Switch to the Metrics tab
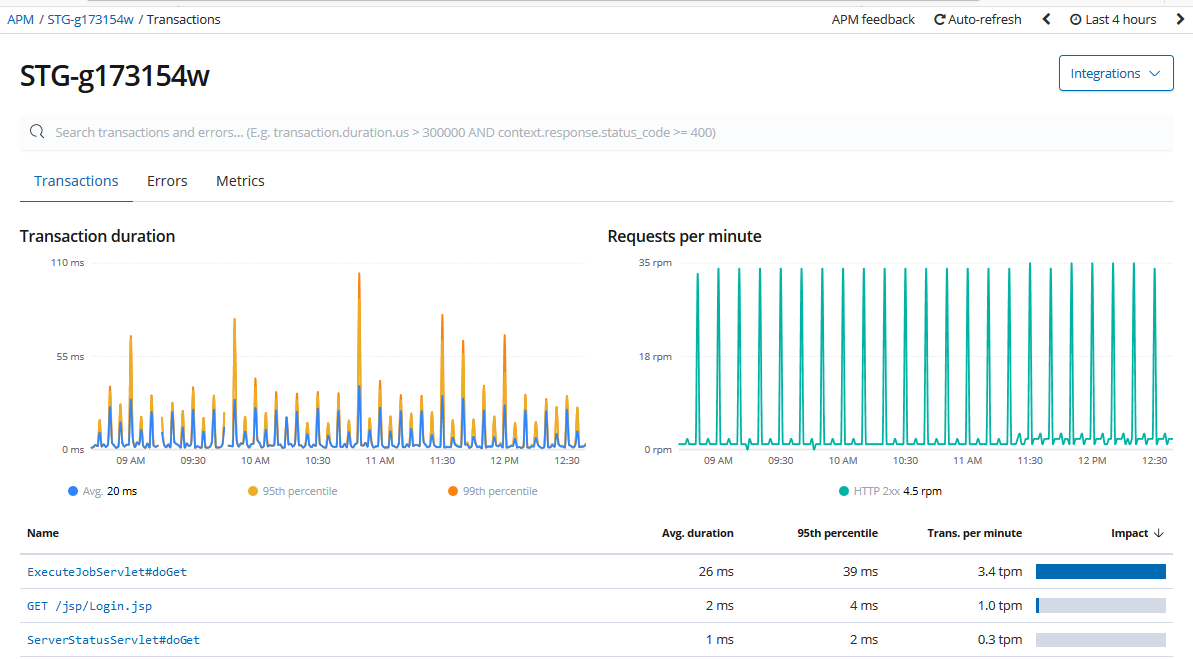This screenshot has height=659, width=1193. coord(240,181)
